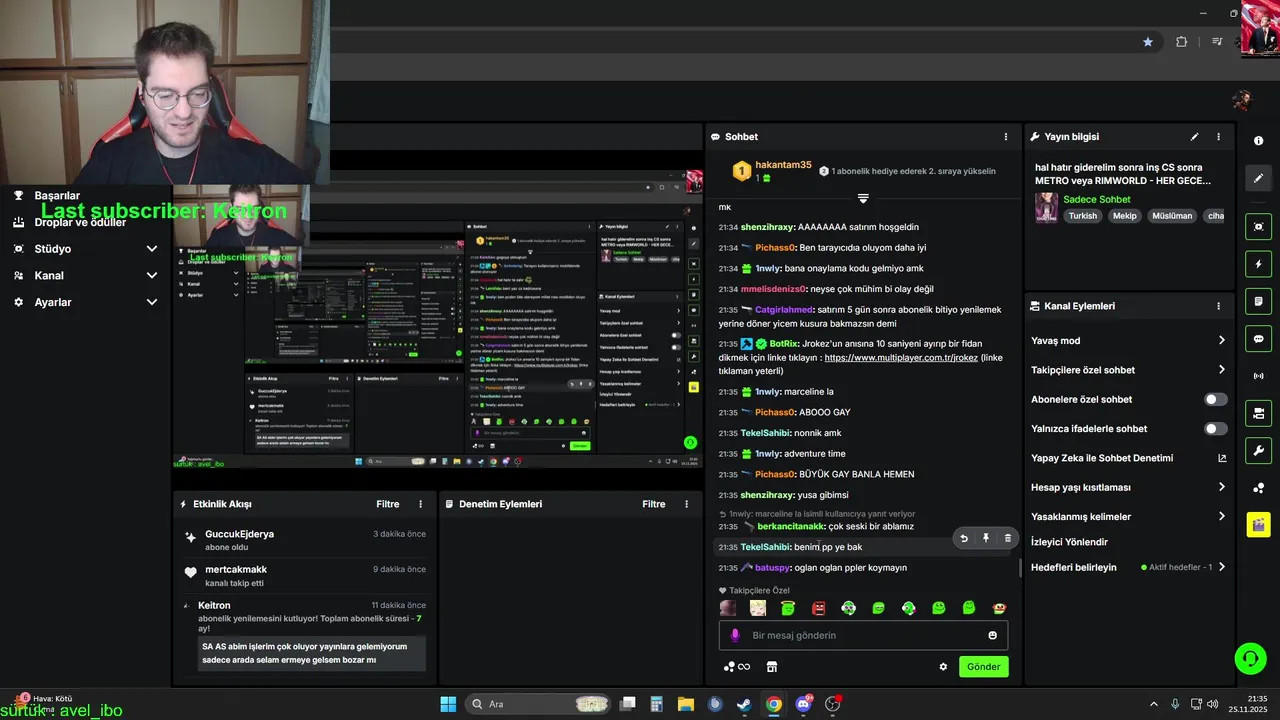The image size is (1280, 720).
Task: Open the green headset support button
Action: click(x=1250, y=658)
